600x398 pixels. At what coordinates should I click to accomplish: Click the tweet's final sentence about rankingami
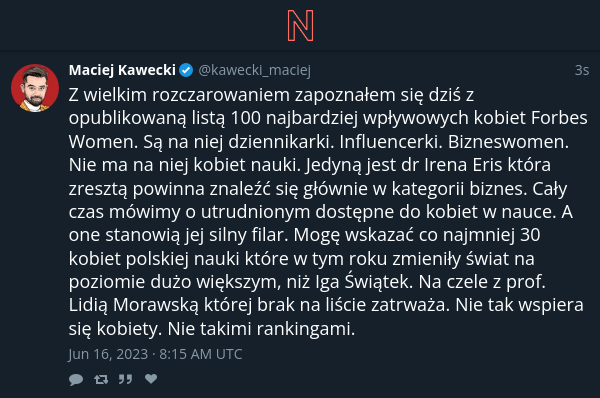[x=212, y=329]
